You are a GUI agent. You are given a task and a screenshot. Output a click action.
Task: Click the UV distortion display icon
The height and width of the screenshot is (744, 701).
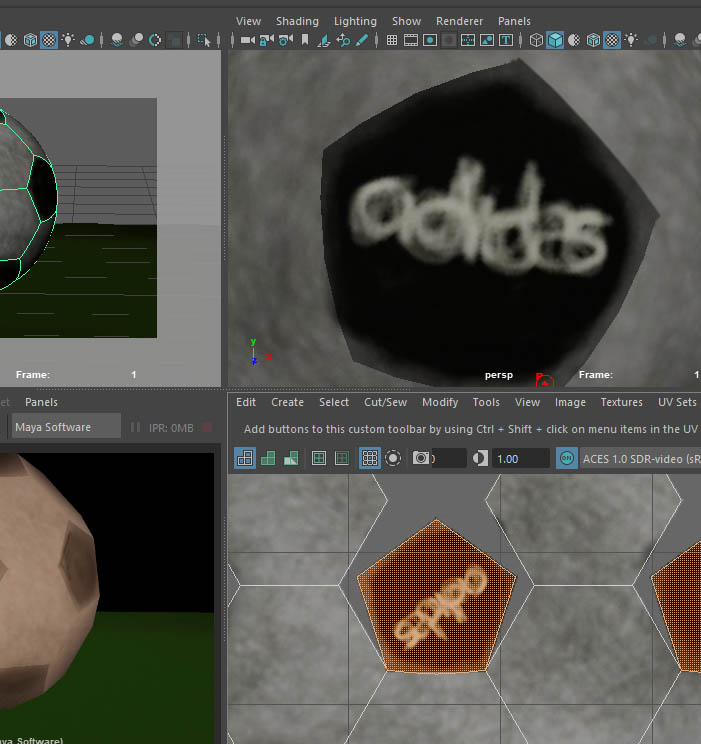[291, 458]
